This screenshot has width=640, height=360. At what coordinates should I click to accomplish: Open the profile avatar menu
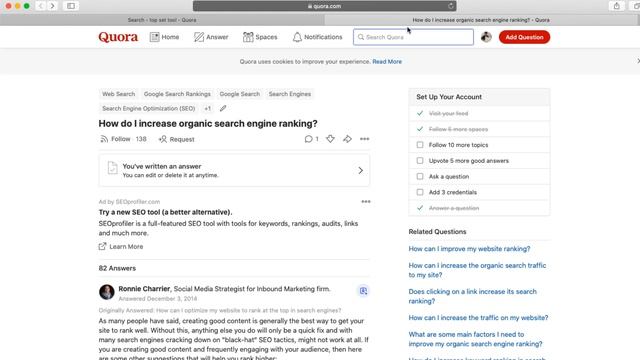tap(486, 37)
